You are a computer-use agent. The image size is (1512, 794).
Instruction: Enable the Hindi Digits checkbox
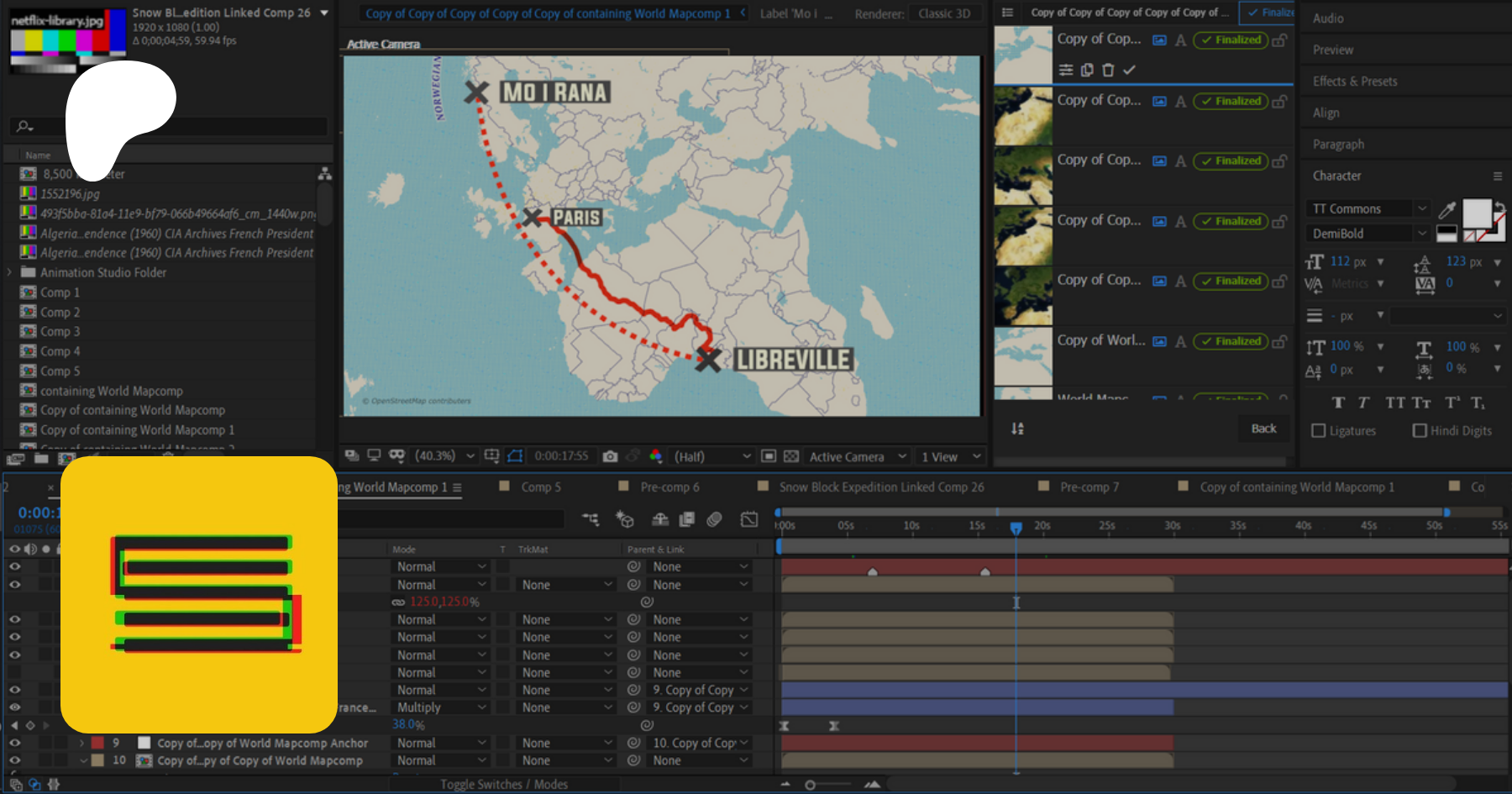(x=1420, y=431)
